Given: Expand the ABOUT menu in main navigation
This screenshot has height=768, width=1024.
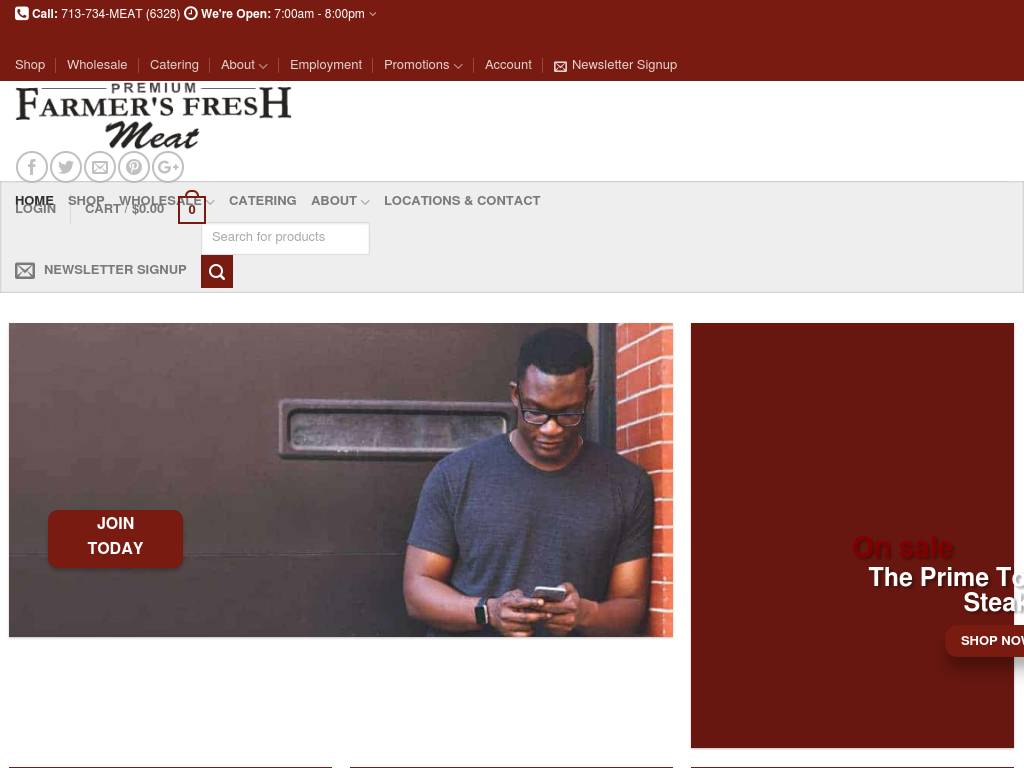Looking at the screenshot, I should tap(340, 200).
